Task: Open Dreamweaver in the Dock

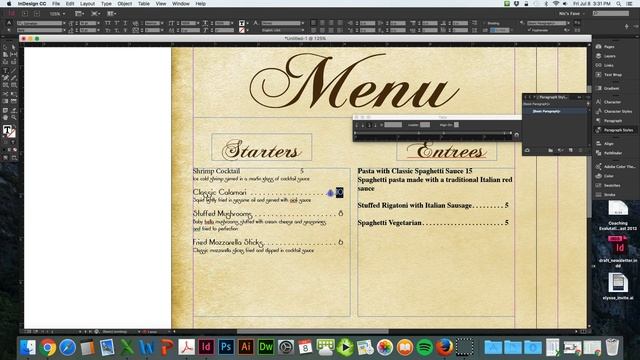Action: coord(265,347)
